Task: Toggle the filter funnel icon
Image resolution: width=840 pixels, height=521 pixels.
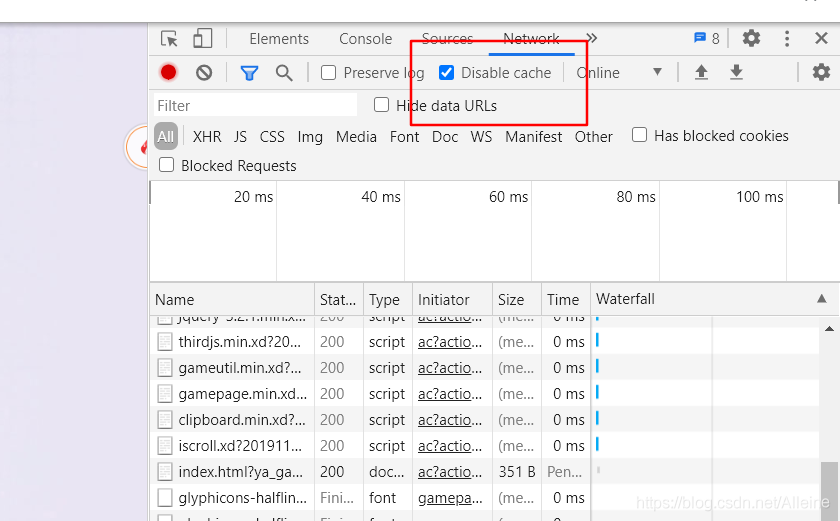Action: click(249, 73)
